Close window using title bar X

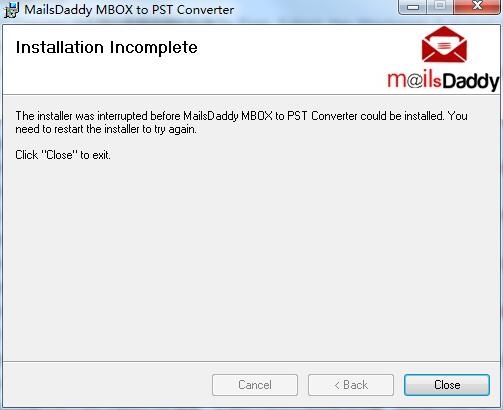[477, 6]
